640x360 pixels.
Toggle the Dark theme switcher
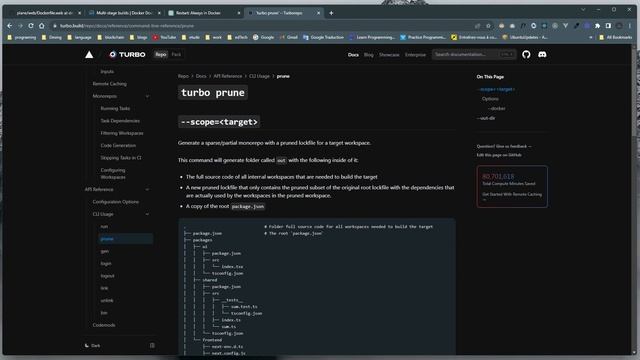(93, 345)
